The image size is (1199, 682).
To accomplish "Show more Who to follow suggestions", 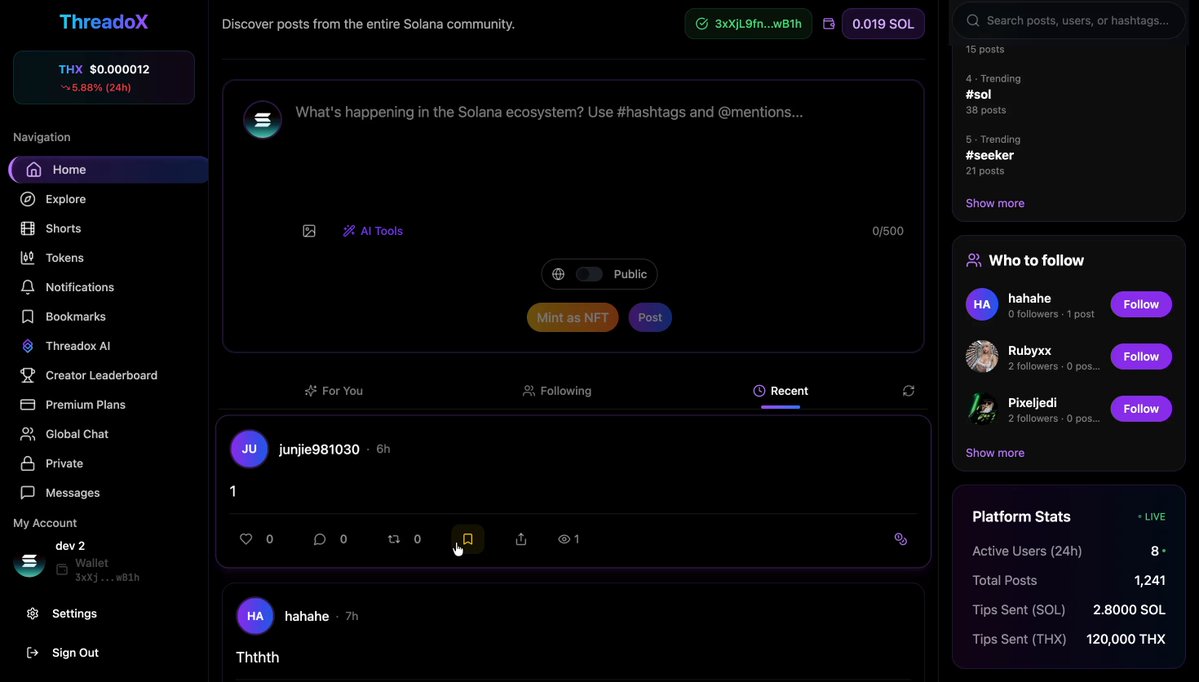I will click(x=995, y=453).
